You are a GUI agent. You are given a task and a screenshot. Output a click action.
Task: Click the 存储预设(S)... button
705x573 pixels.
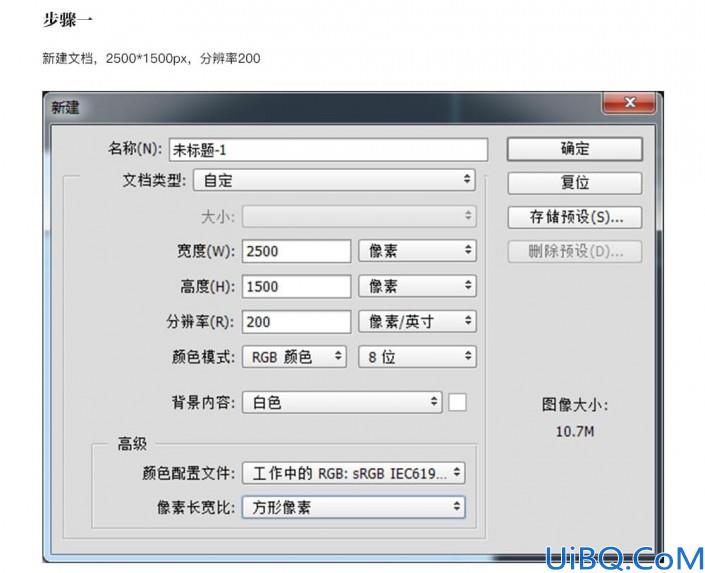tap(575, 217)
